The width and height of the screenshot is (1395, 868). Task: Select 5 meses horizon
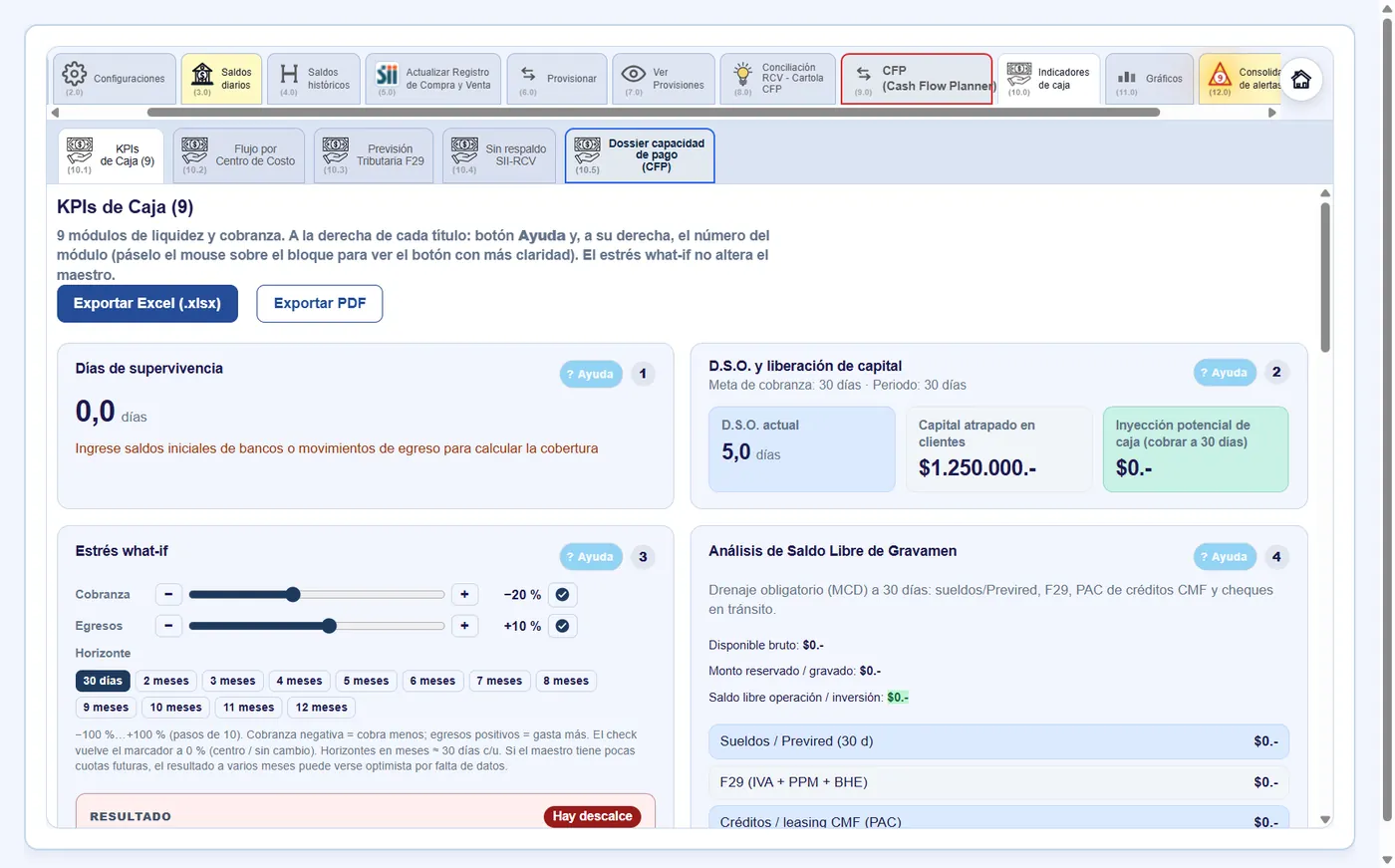click(367, 682)
